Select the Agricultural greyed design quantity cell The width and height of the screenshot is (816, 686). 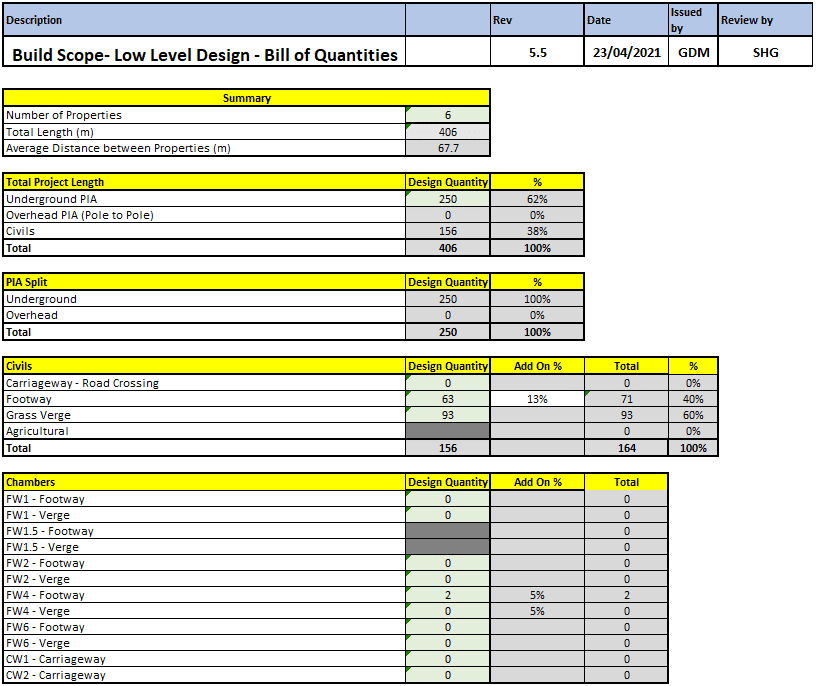(x=448, y=431)
